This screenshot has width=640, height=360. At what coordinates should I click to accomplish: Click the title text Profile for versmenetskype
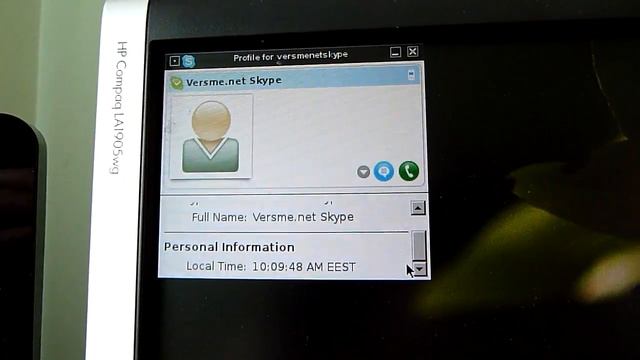pyautogui.click(x=291, y=56)
